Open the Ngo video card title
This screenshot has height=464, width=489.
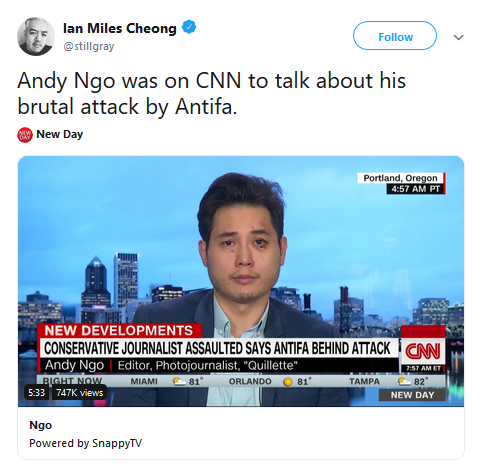[x=41, y=425]
